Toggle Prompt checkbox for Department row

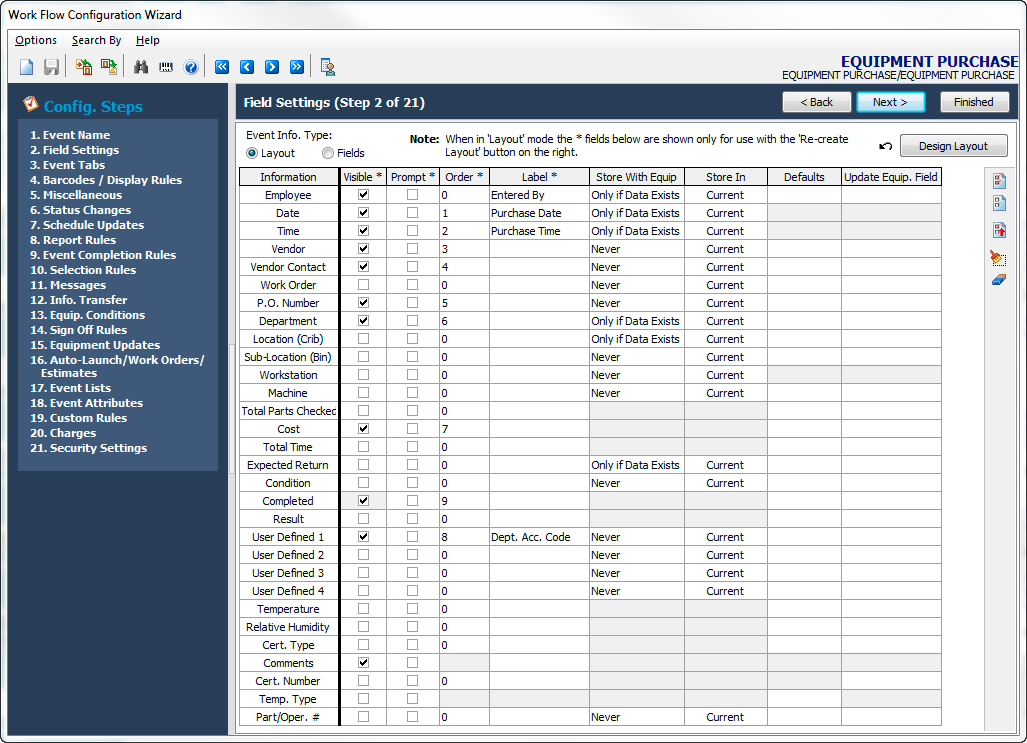[412, 321]
